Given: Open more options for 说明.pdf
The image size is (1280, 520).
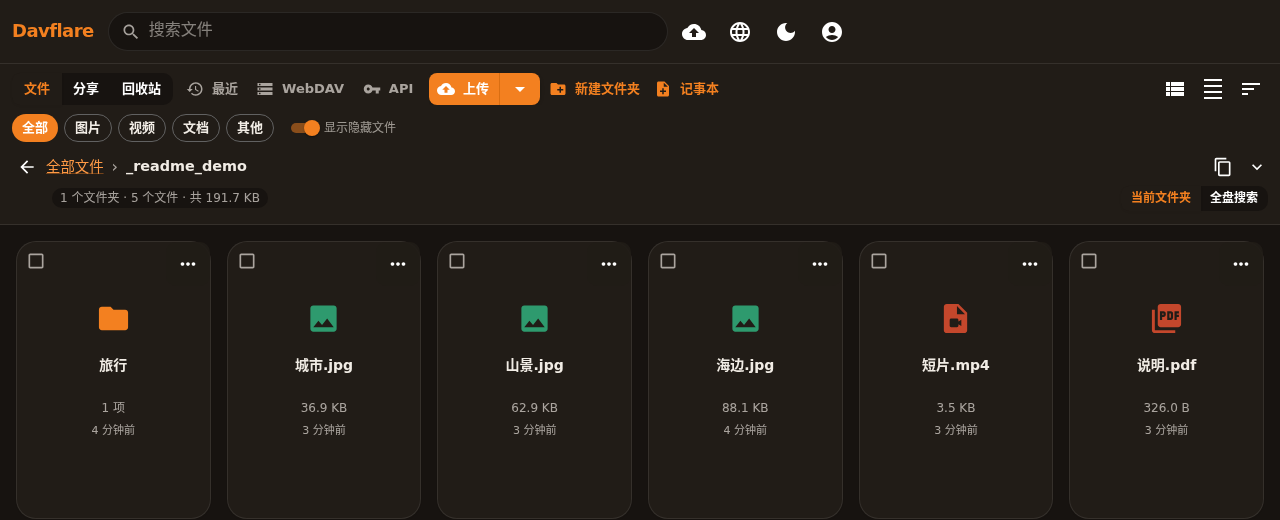Looking at the screenshot, I should pyautogui.click(x=1241, y=264).
